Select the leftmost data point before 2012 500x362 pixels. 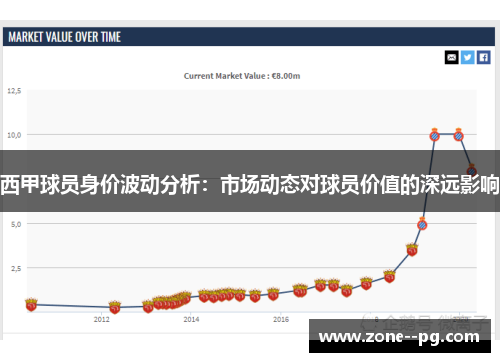click(31, 305)
